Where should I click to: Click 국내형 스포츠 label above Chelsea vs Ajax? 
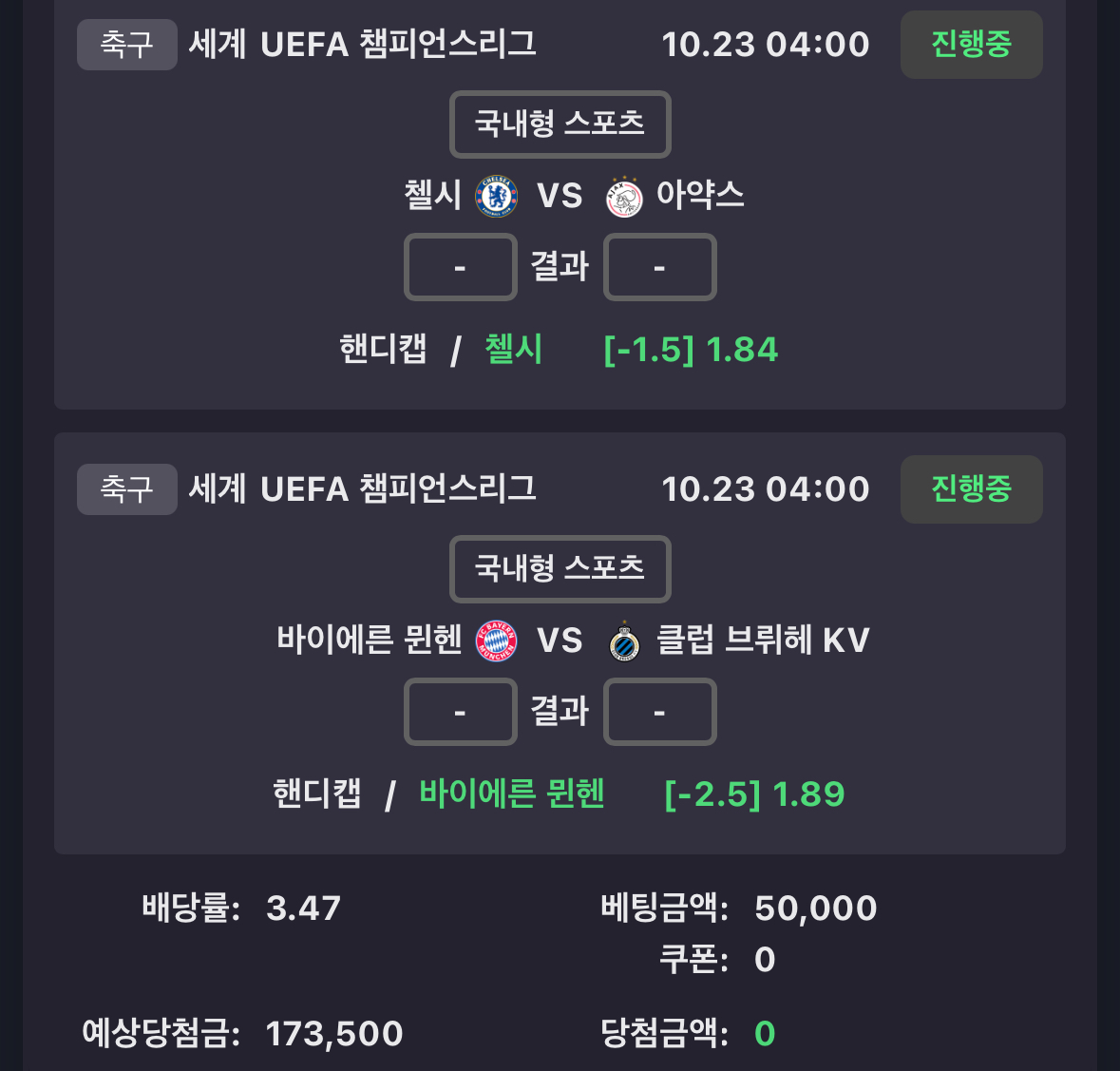(560, 124)
